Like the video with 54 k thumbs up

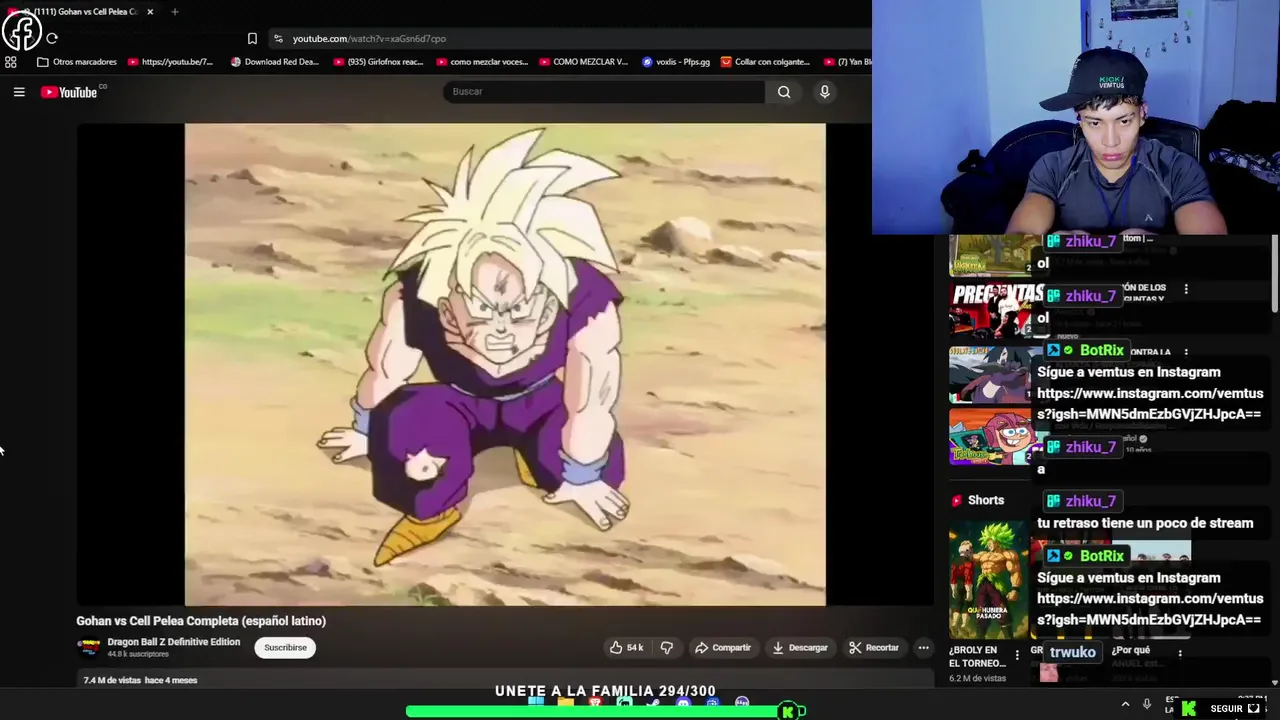pos(626,648)
